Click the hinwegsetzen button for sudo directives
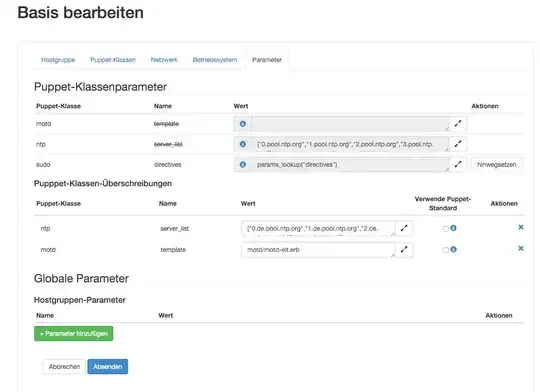This screenshot has height=392, width=540. pyautogui.click(x=497, y=165)
